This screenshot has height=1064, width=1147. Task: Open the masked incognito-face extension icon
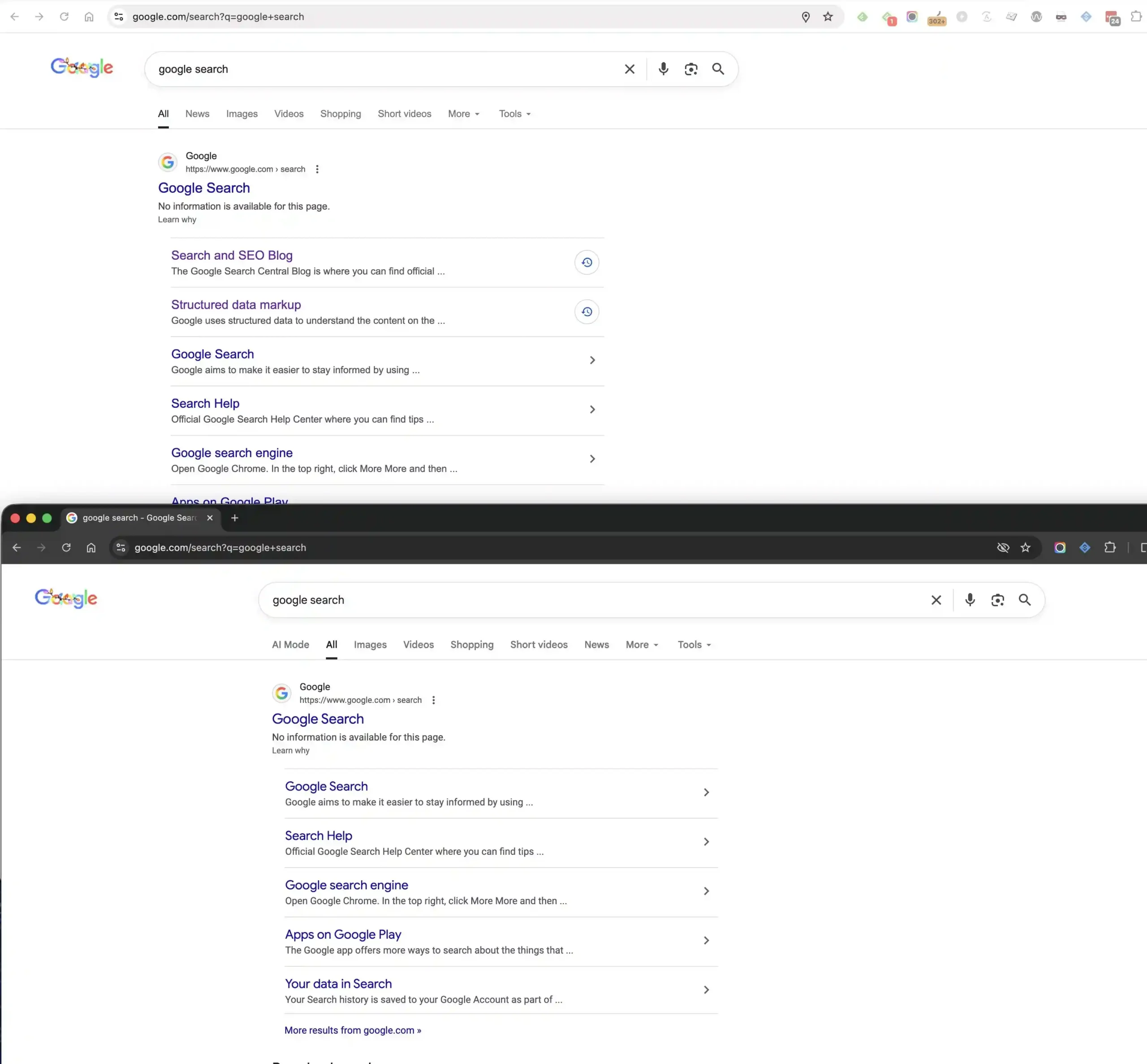(x=1061, y=17)
